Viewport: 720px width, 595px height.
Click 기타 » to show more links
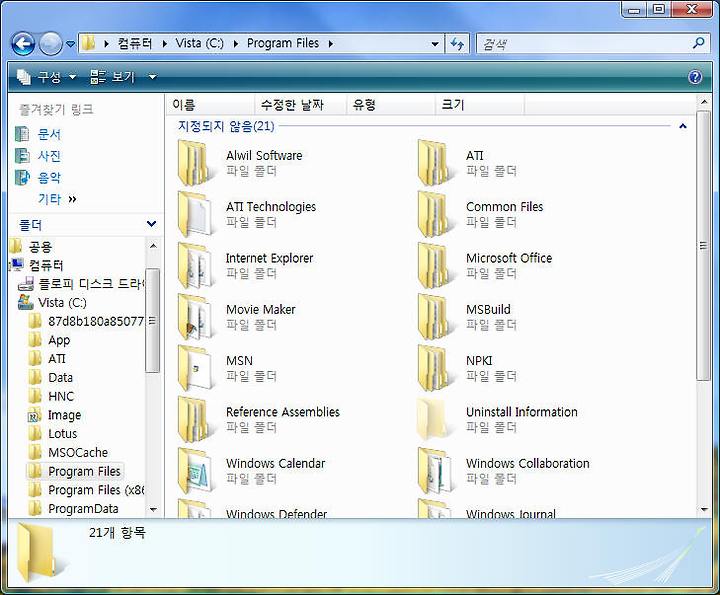click(x=57, y=199)
